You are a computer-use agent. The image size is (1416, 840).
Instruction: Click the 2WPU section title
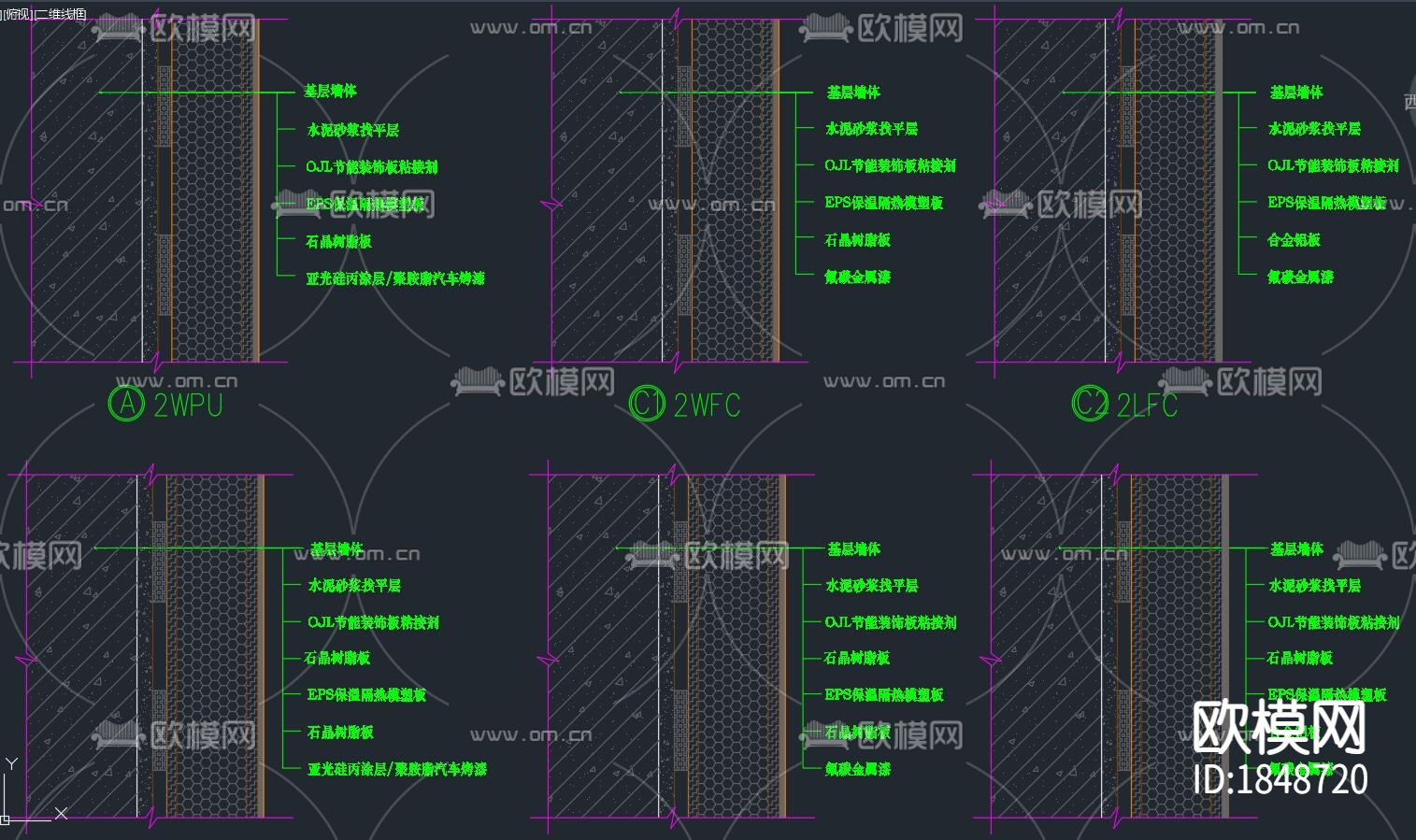188,406
